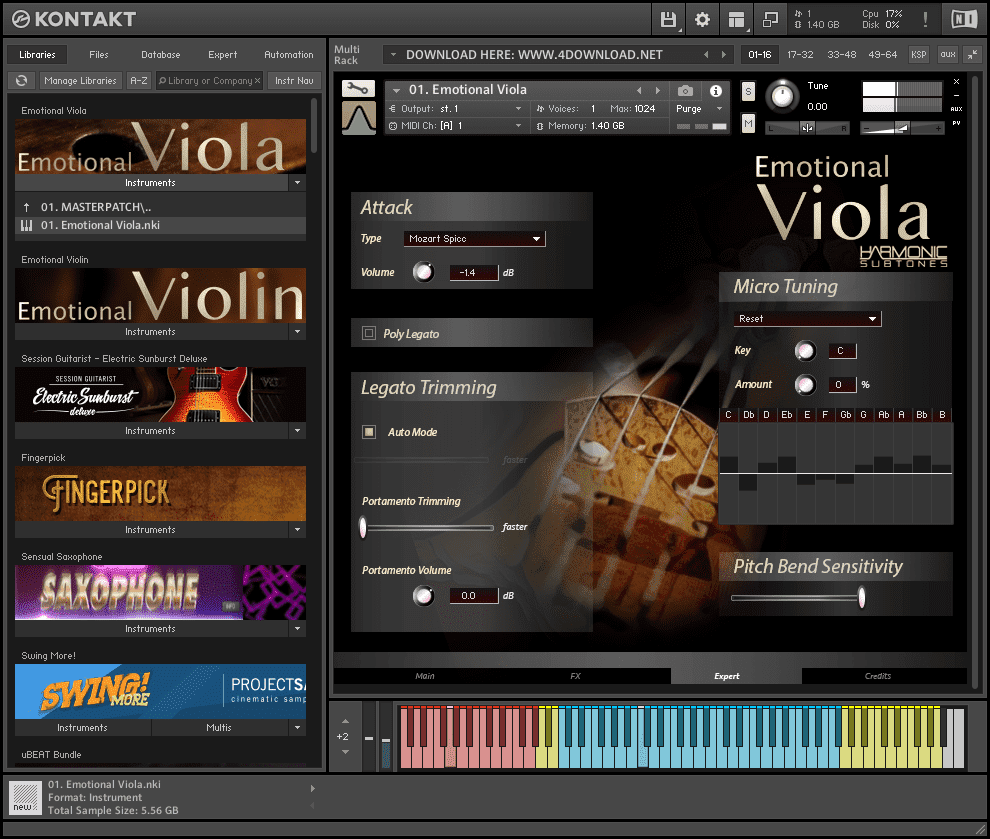Expand info pane with right arrow
This screenshot has width=990, height=839.
point(313,788)
